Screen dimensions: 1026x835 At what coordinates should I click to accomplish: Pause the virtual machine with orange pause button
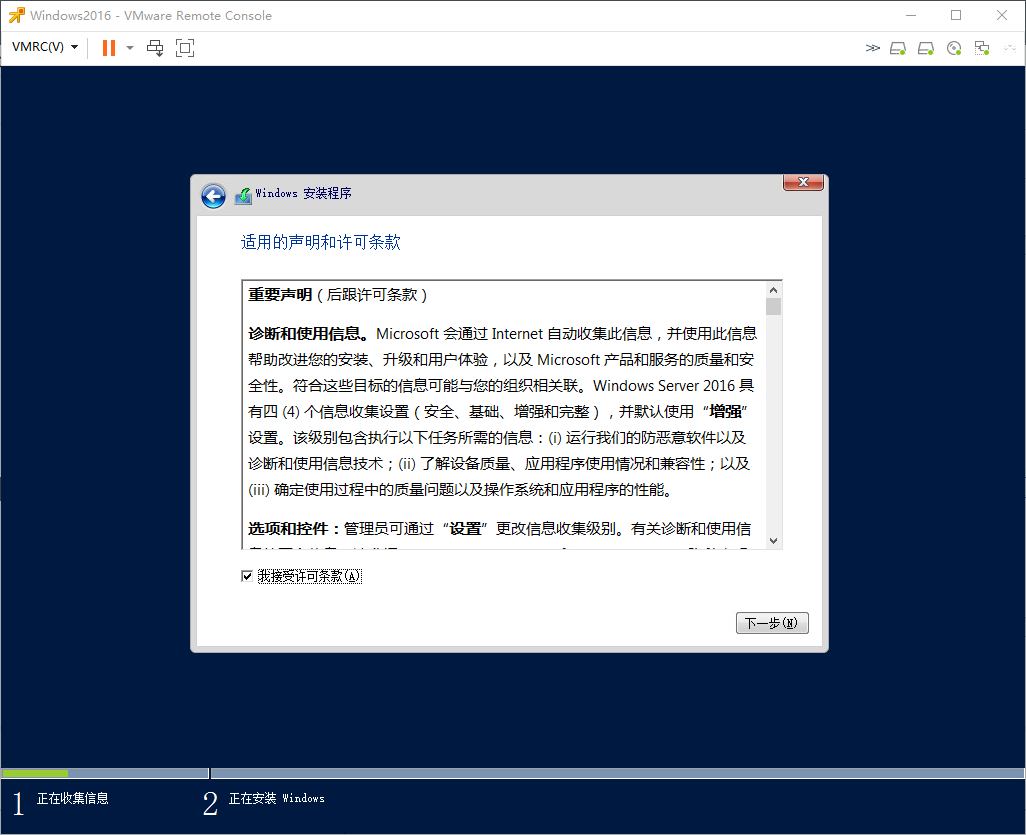(109, 48)
